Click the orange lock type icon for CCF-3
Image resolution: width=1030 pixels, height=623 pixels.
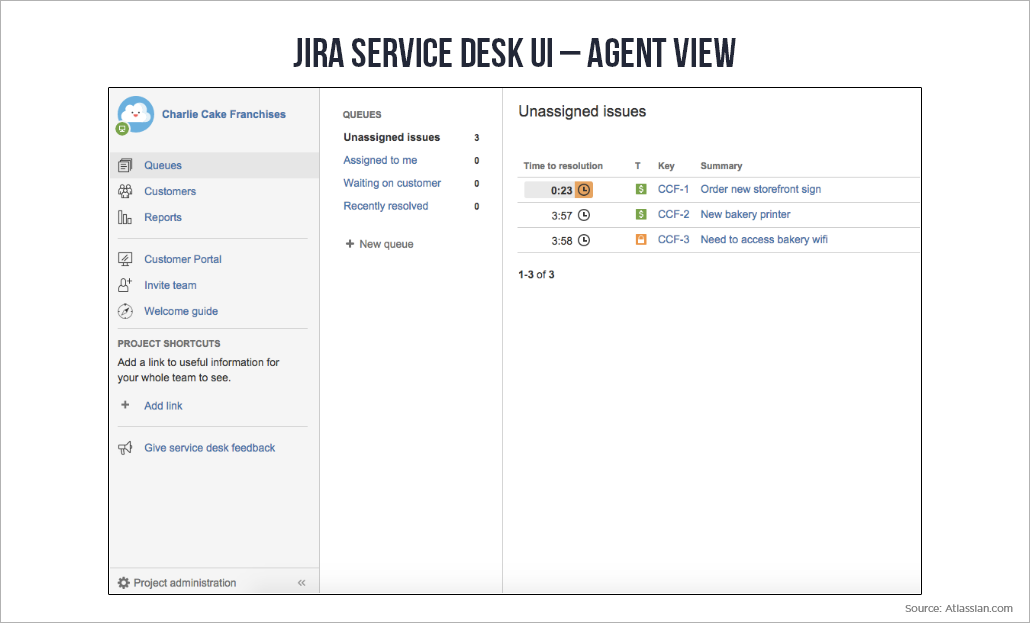[x=641, y=239]
